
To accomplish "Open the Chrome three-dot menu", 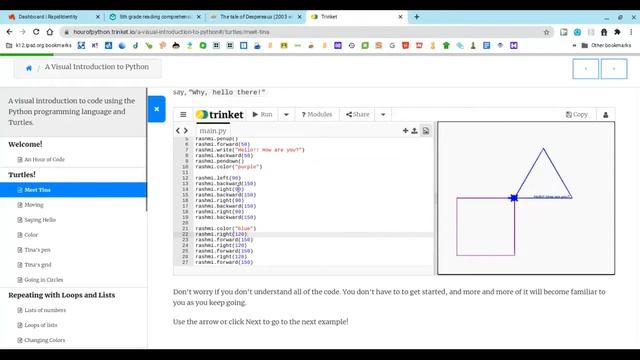I will (x=631, y=32).
